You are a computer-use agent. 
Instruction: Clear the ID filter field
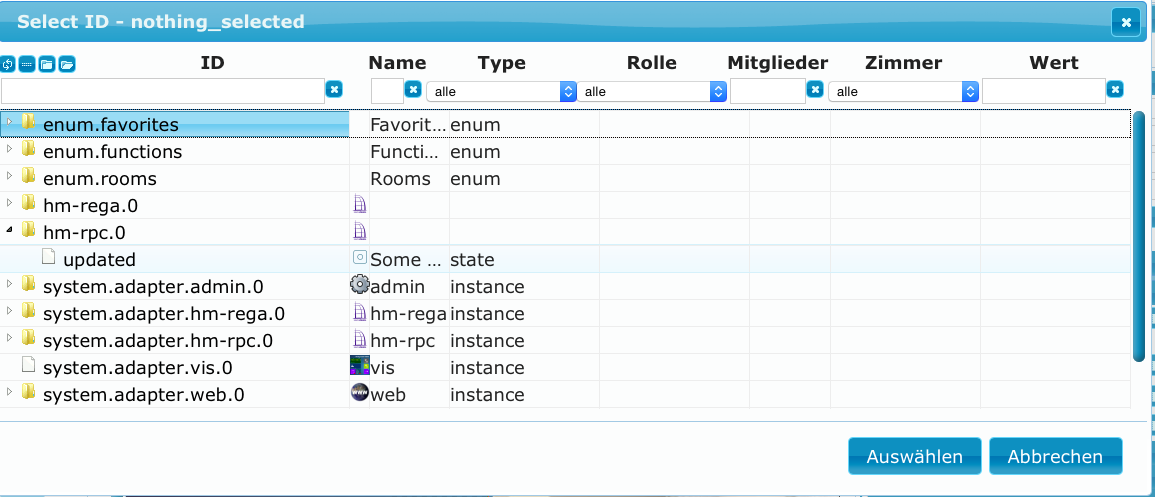pos(334,90)
